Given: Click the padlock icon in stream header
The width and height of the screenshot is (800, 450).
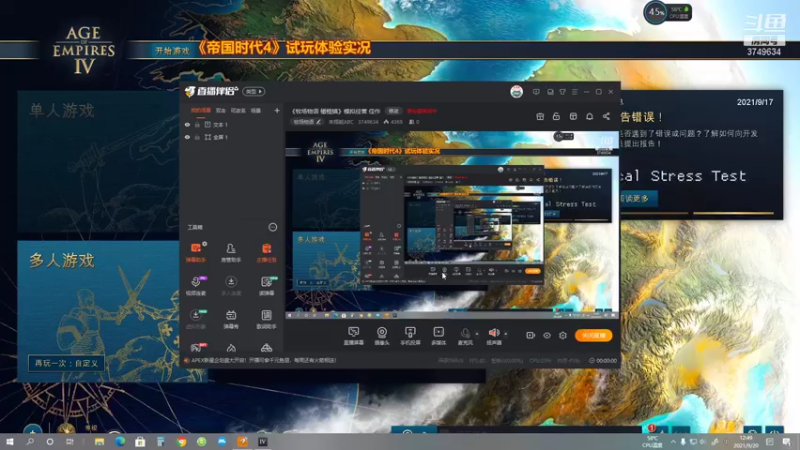Looking at the screenshot, I should [x=556, y=116].
